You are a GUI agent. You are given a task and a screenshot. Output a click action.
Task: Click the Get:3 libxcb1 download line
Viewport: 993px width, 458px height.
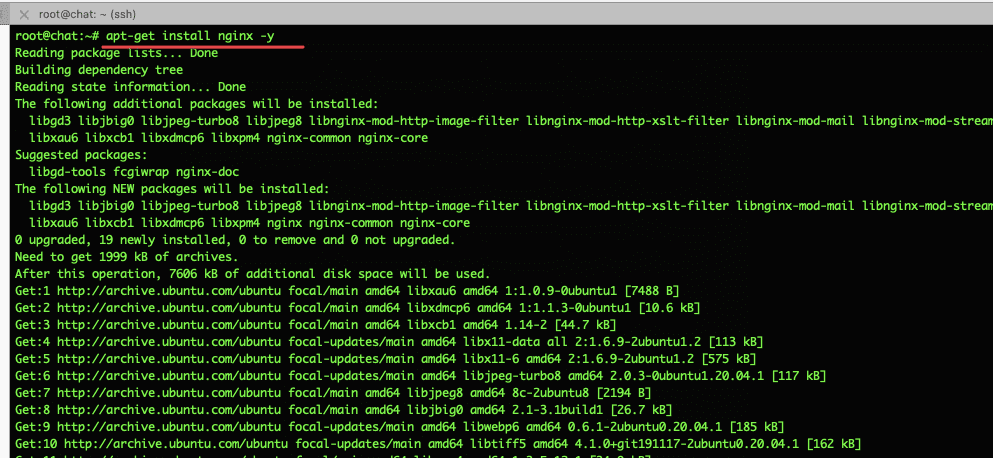315,325
